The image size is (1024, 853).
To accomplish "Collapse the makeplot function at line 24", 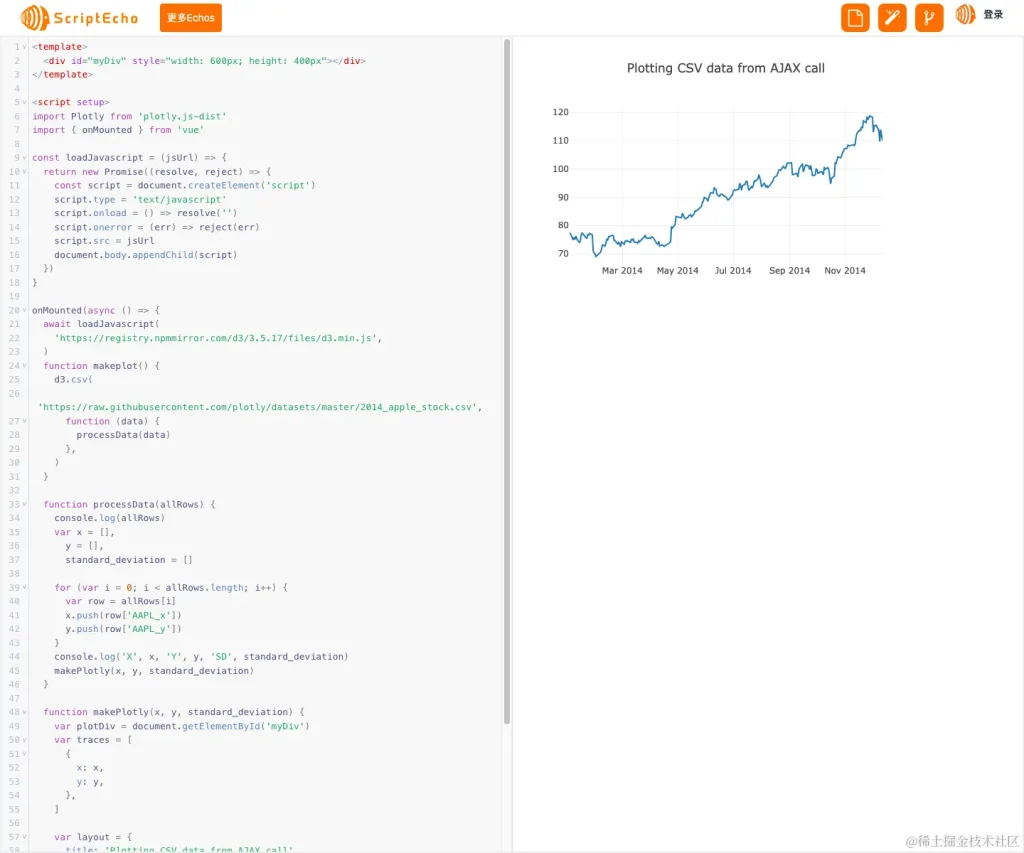I will click(22, 365).
